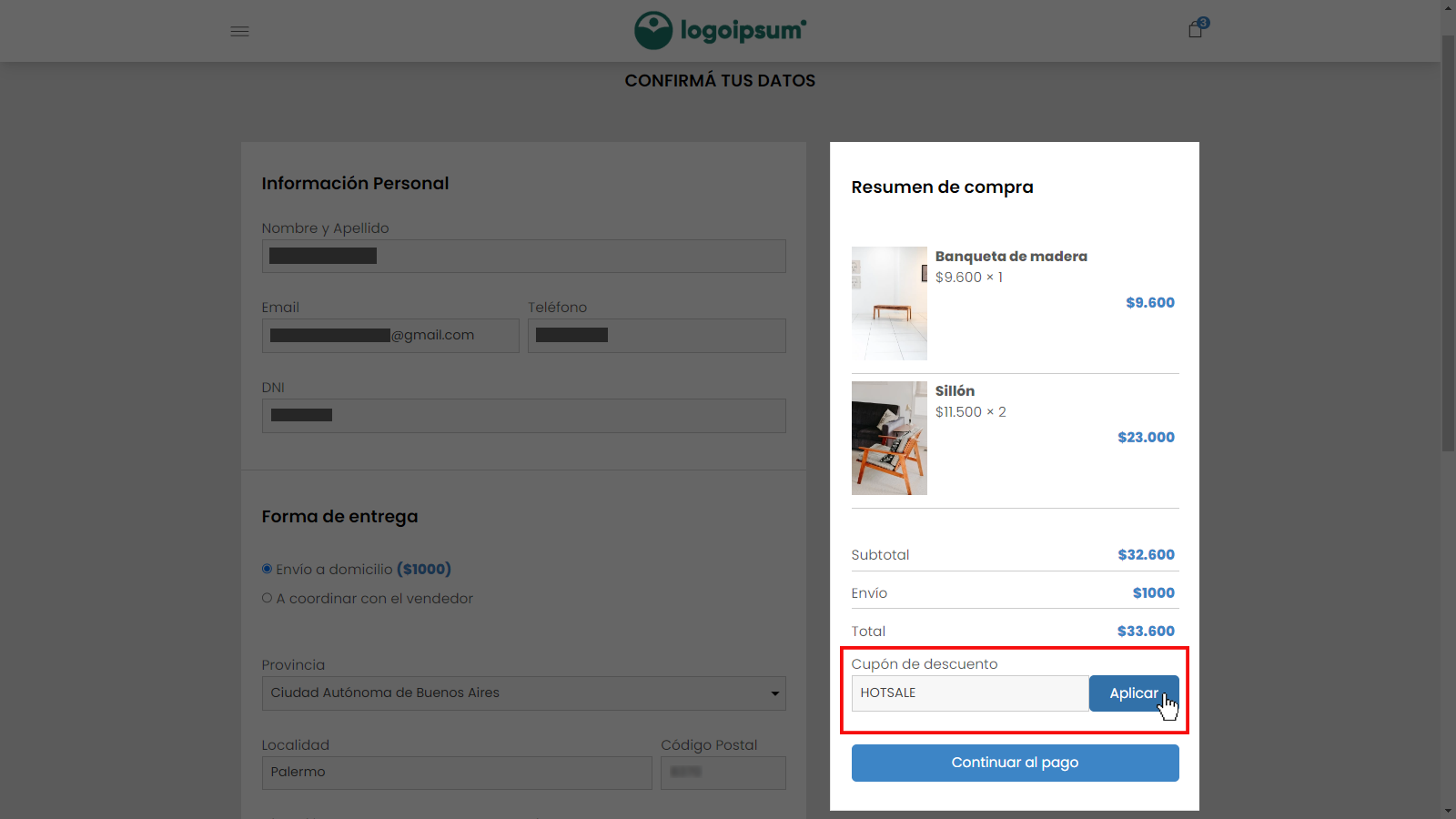Focus the Nombre y Apellido field
This screenshot has width=1456, height=819.
(x=523, y=256)
